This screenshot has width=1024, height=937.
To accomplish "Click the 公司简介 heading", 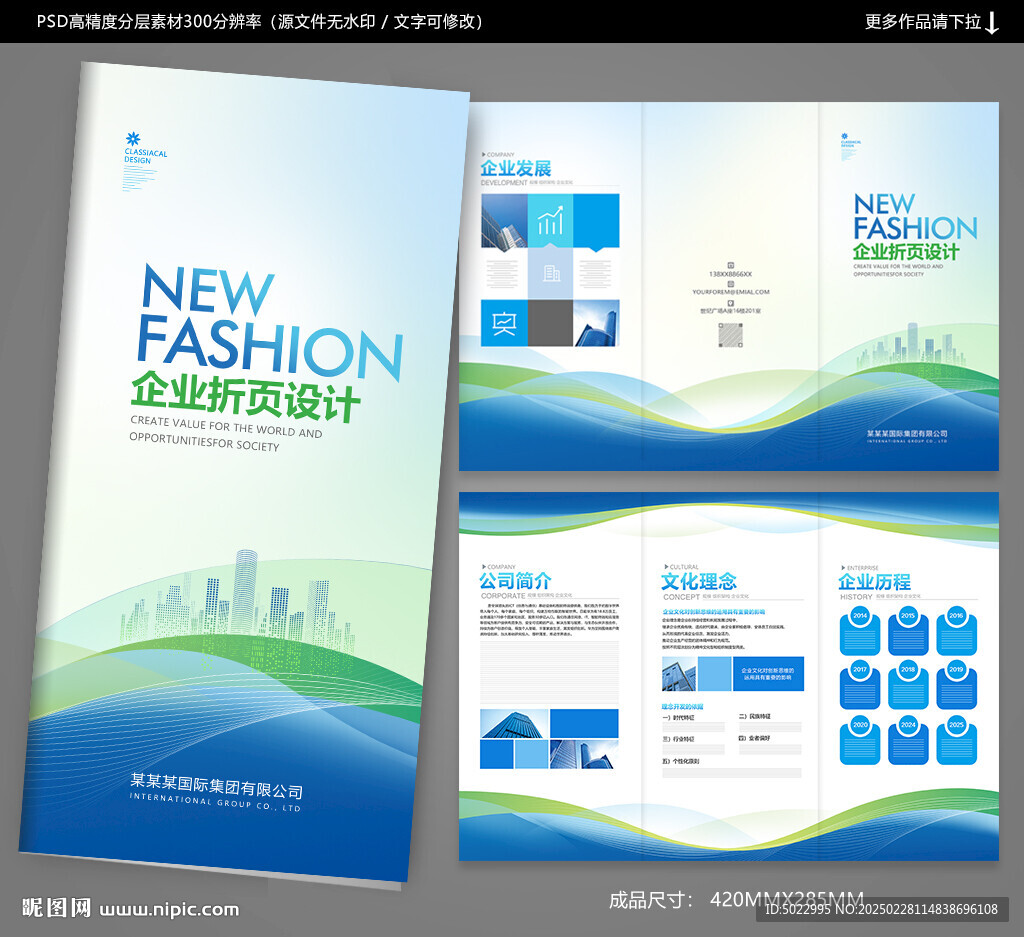I will click(515, 580).
